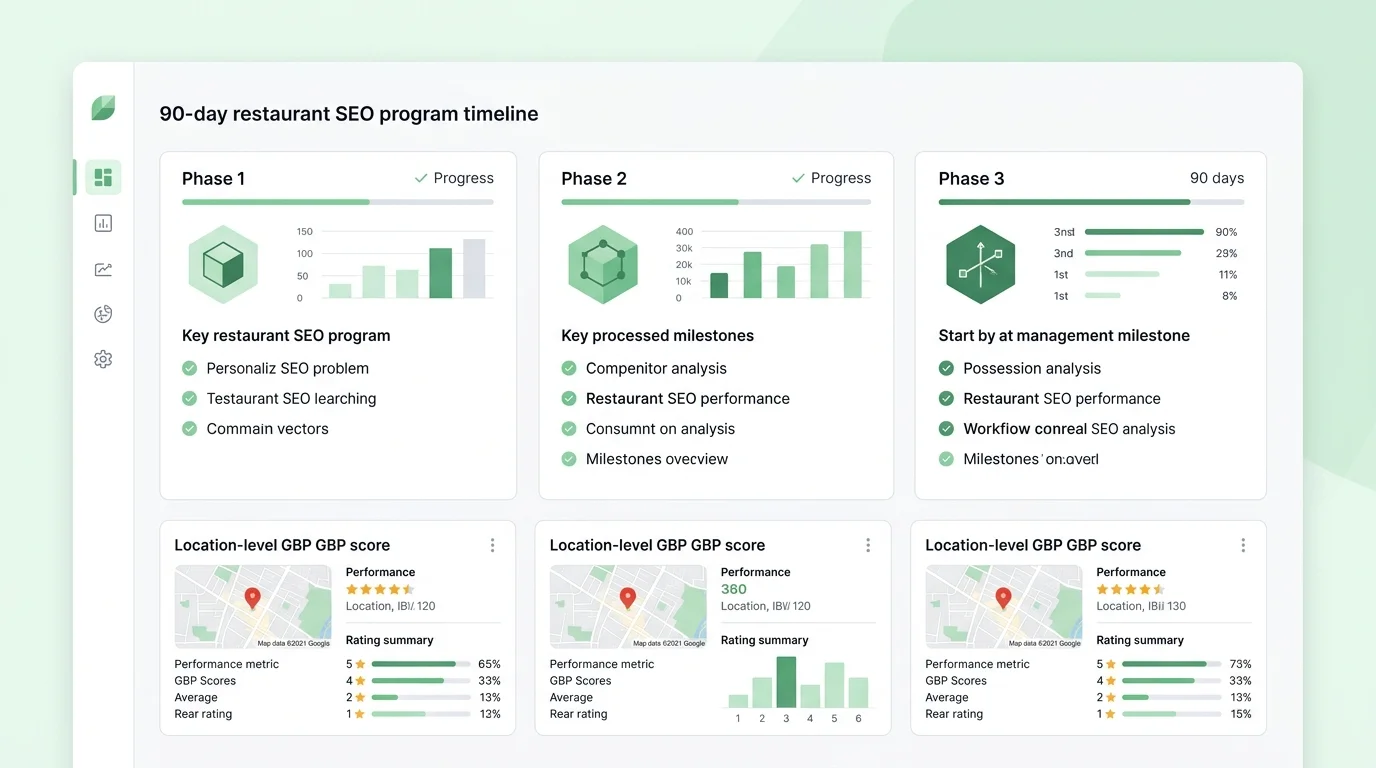Click the red map pin in second location card

(628, 598)
